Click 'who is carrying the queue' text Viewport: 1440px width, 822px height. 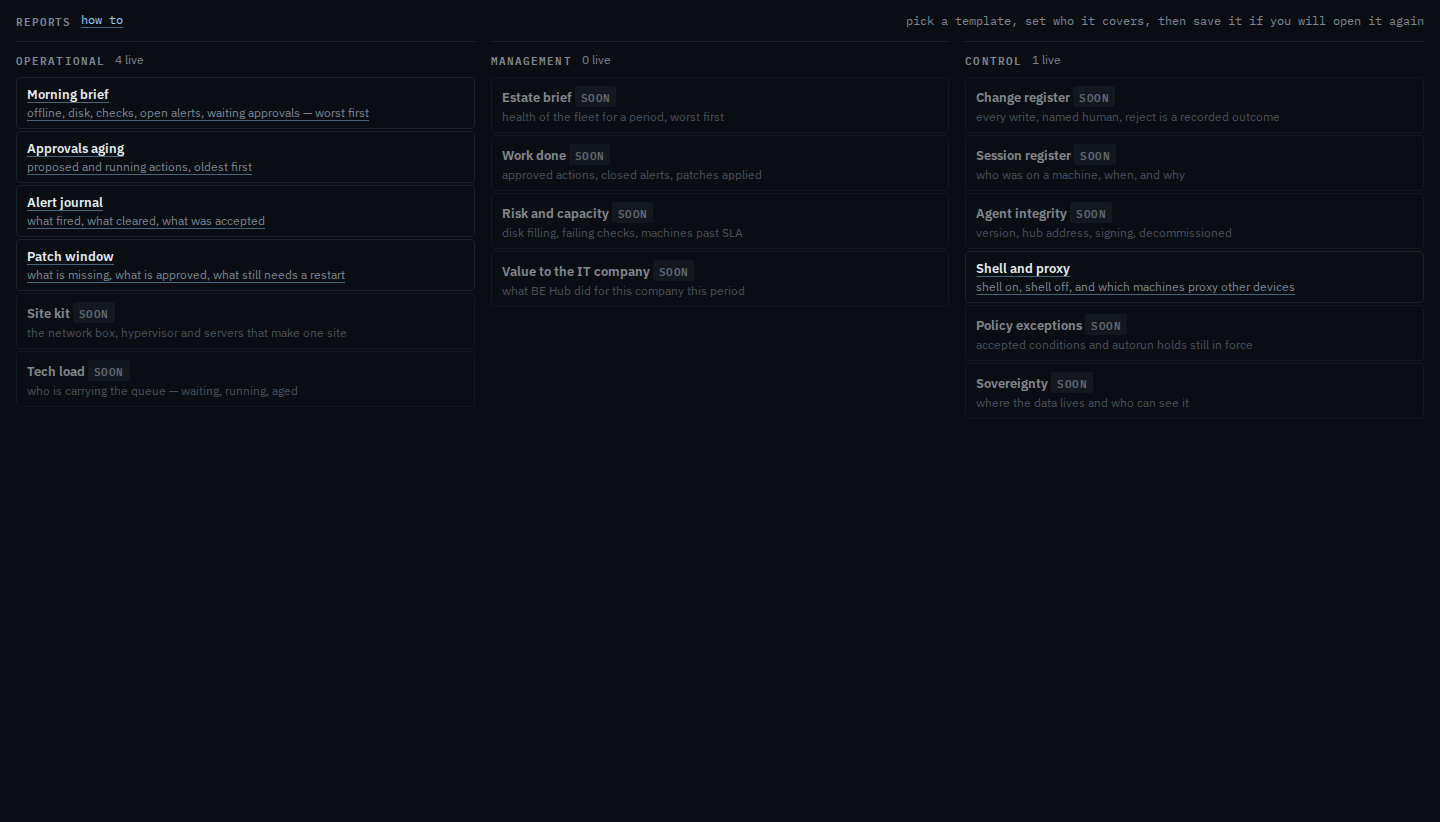tap(162, 391)
